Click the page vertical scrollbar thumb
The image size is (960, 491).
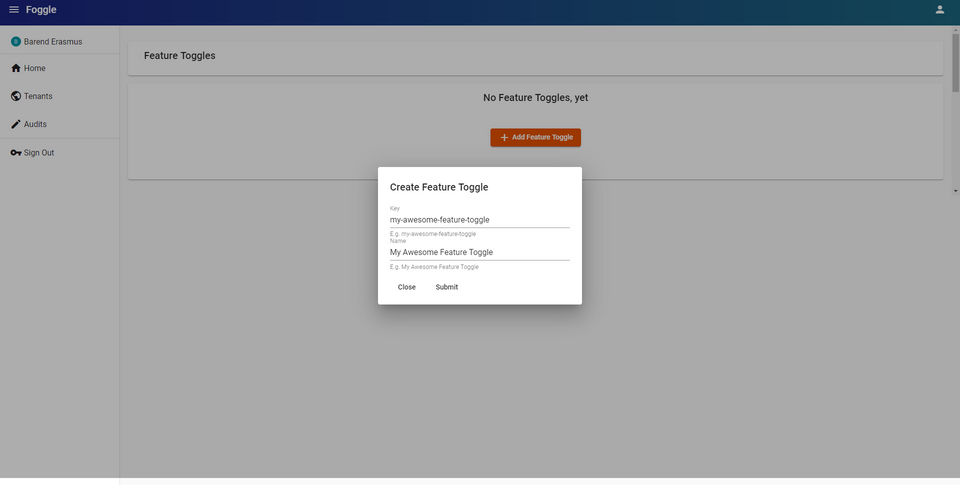[x=956, y=62]
